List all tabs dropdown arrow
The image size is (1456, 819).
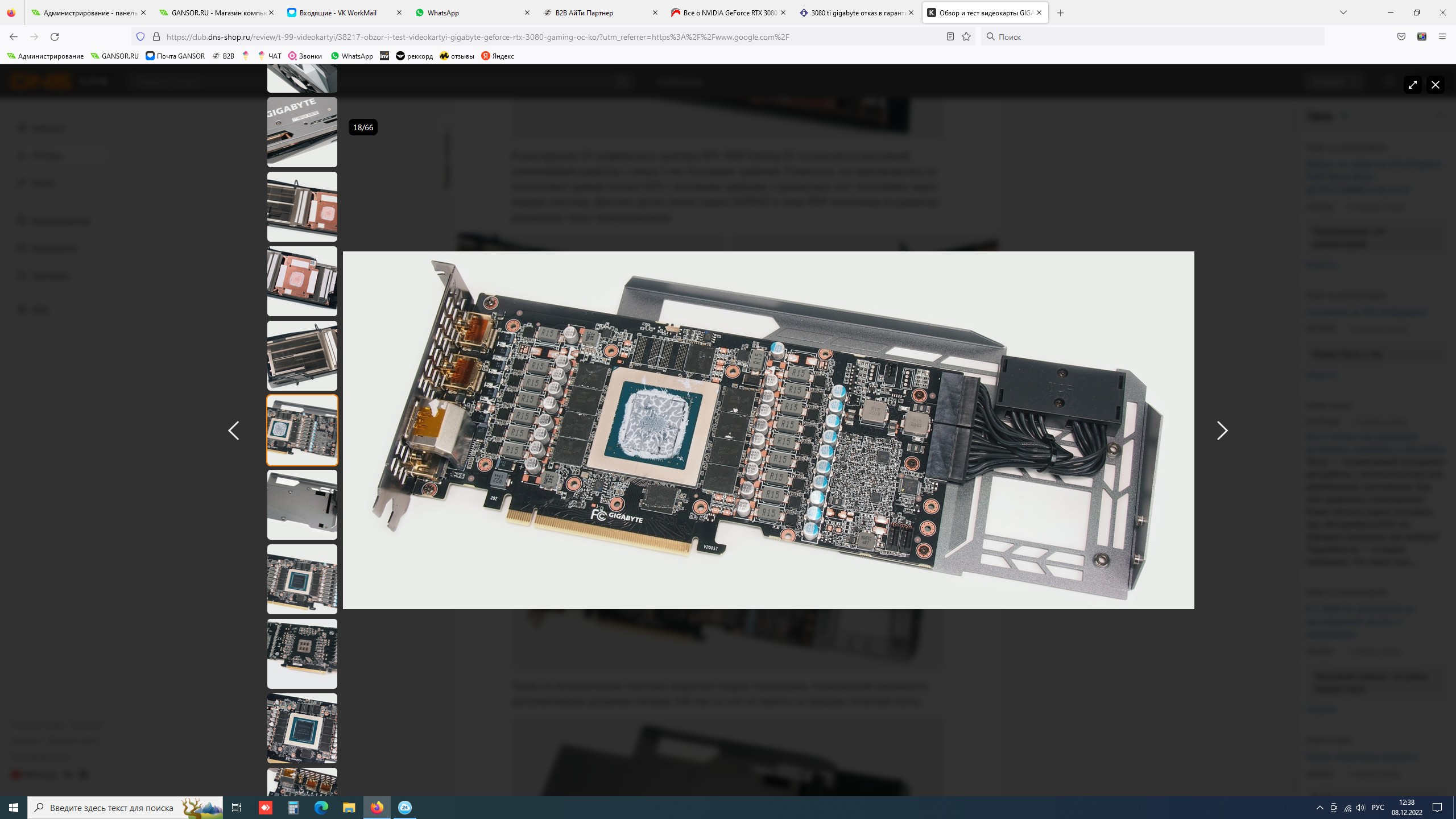(1343, 13)
